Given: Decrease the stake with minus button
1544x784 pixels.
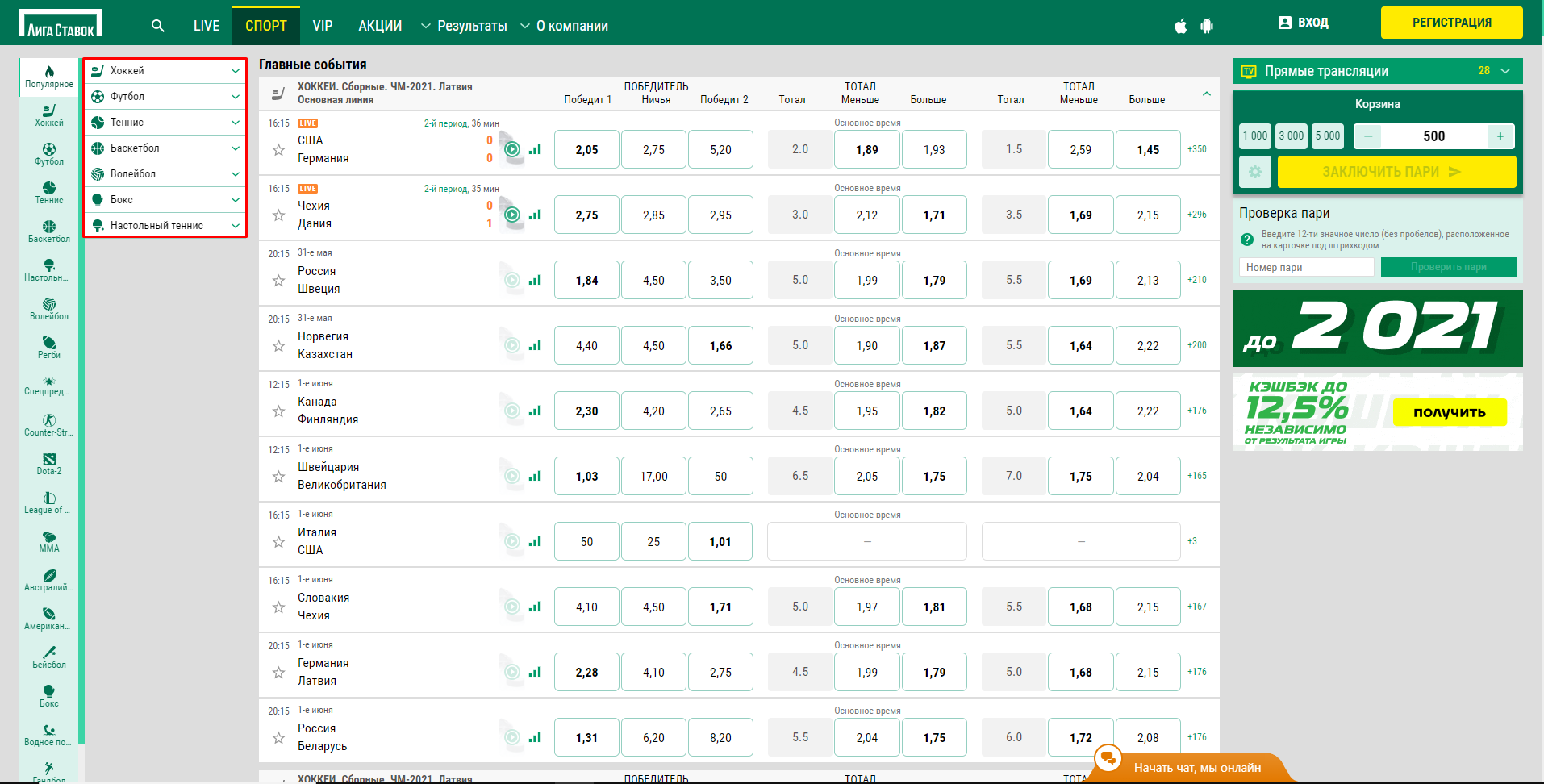Looking at the screenshot, I should point(1368,136).
